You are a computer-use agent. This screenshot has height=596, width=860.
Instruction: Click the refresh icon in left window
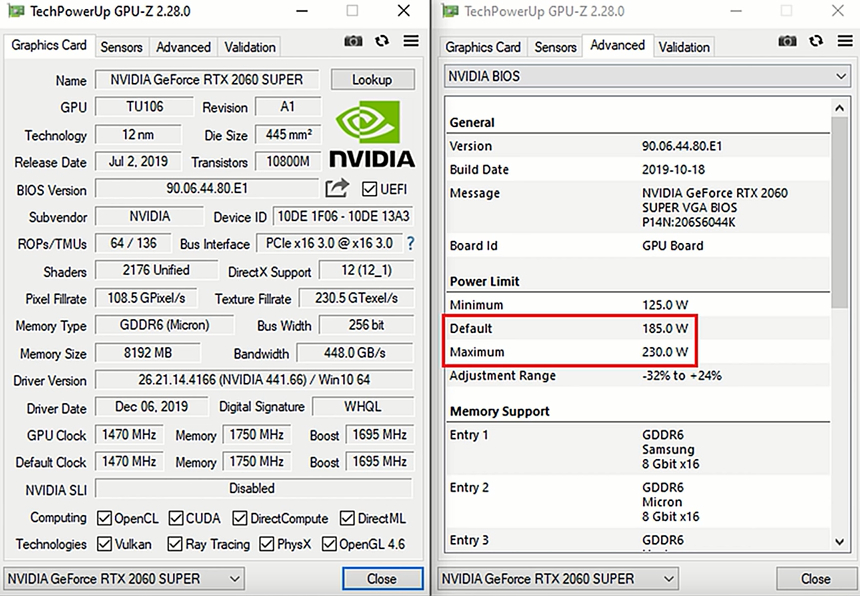382,41
